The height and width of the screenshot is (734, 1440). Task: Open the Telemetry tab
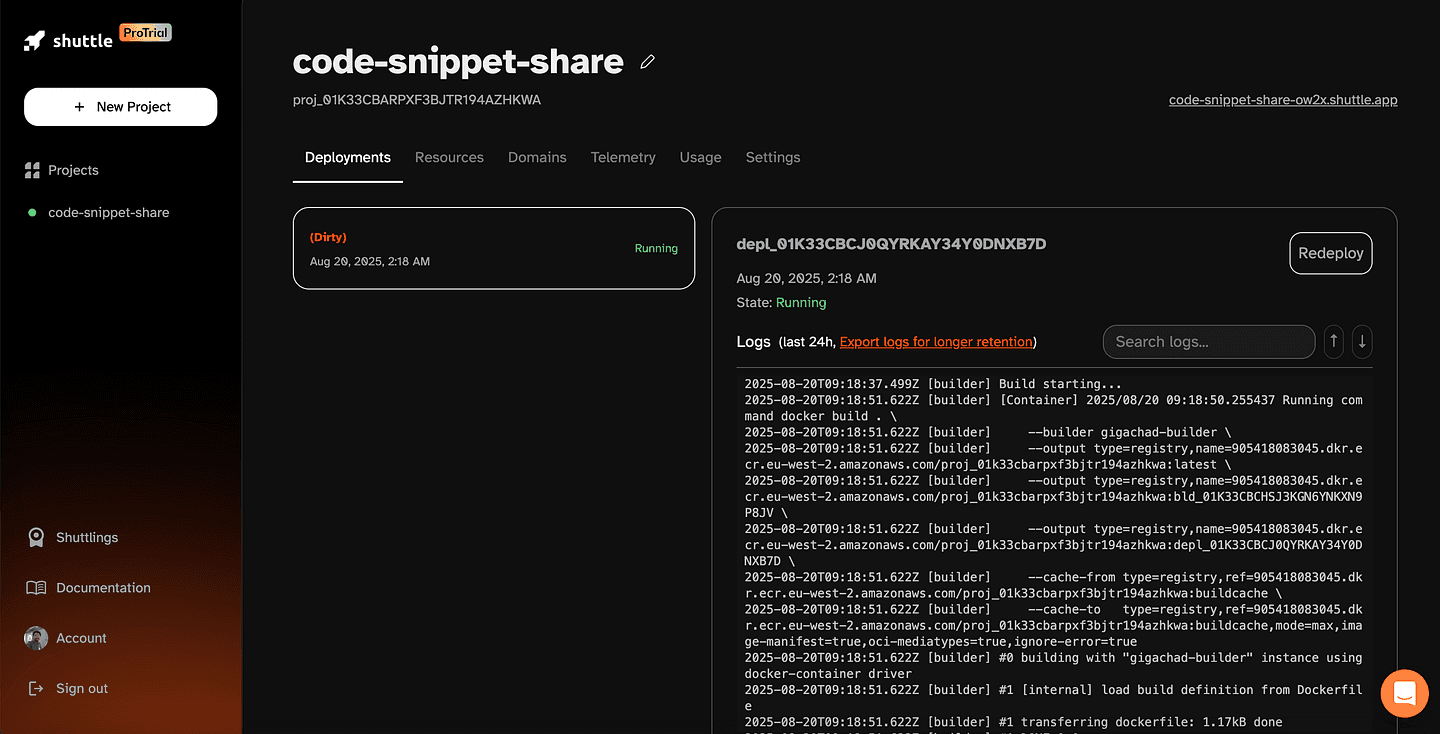point(623,157)
